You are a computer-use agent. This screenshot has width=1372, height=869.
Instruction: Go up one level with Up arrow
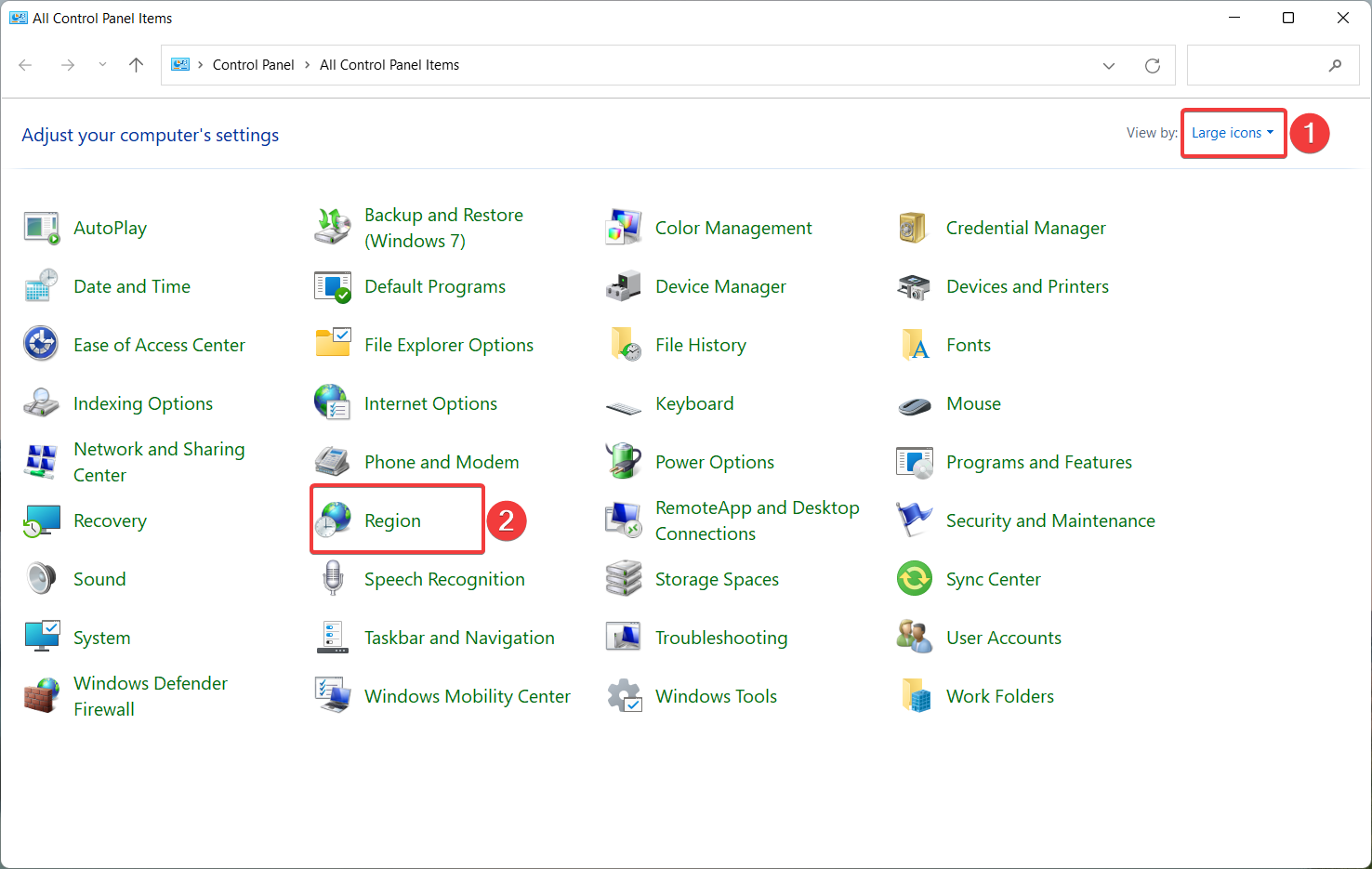click(x=136, y=65)
